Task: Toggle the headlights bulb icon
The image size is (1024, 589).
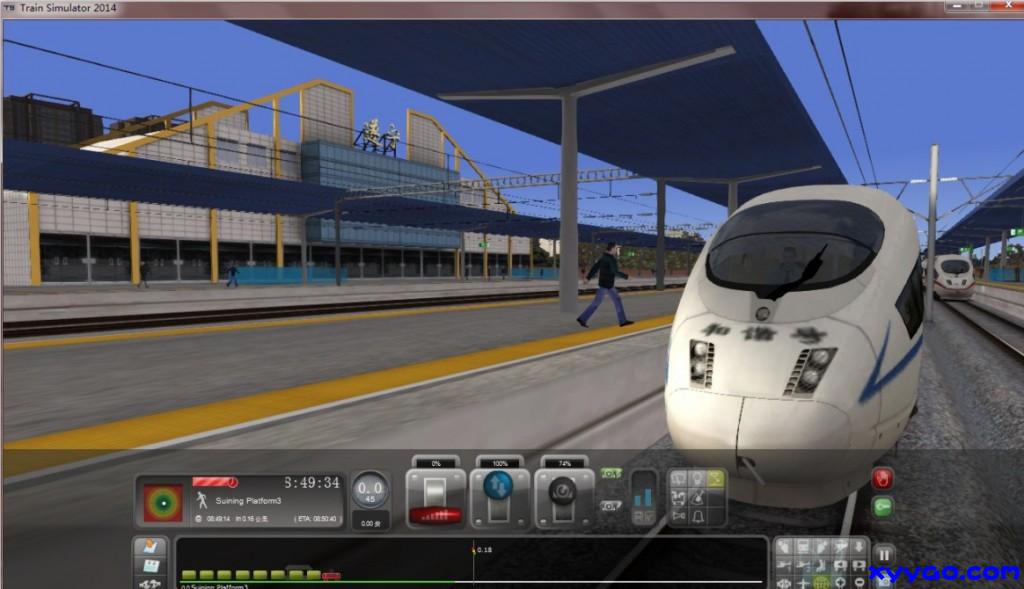Action: [x=697, y=480]
